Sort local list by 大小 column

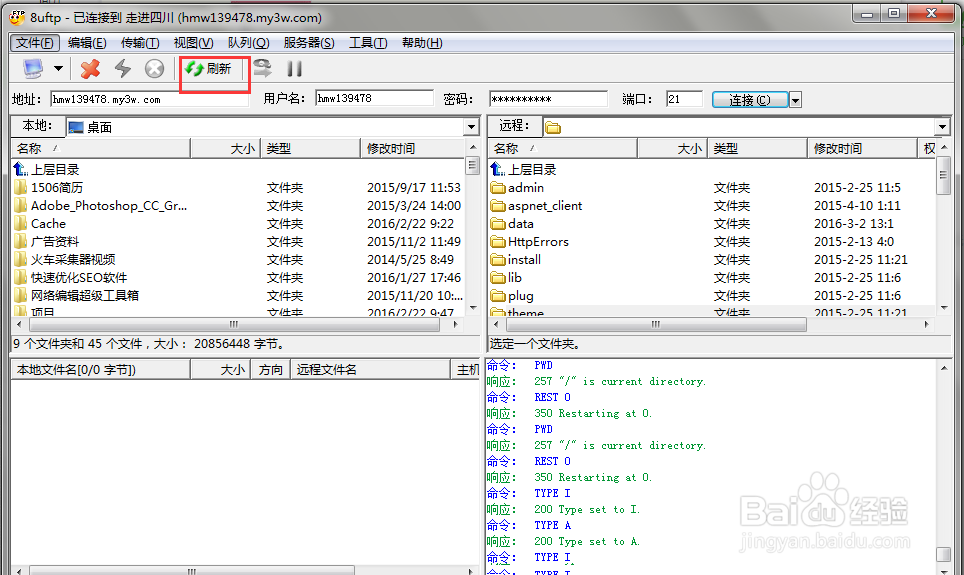[x=226, y=148]
